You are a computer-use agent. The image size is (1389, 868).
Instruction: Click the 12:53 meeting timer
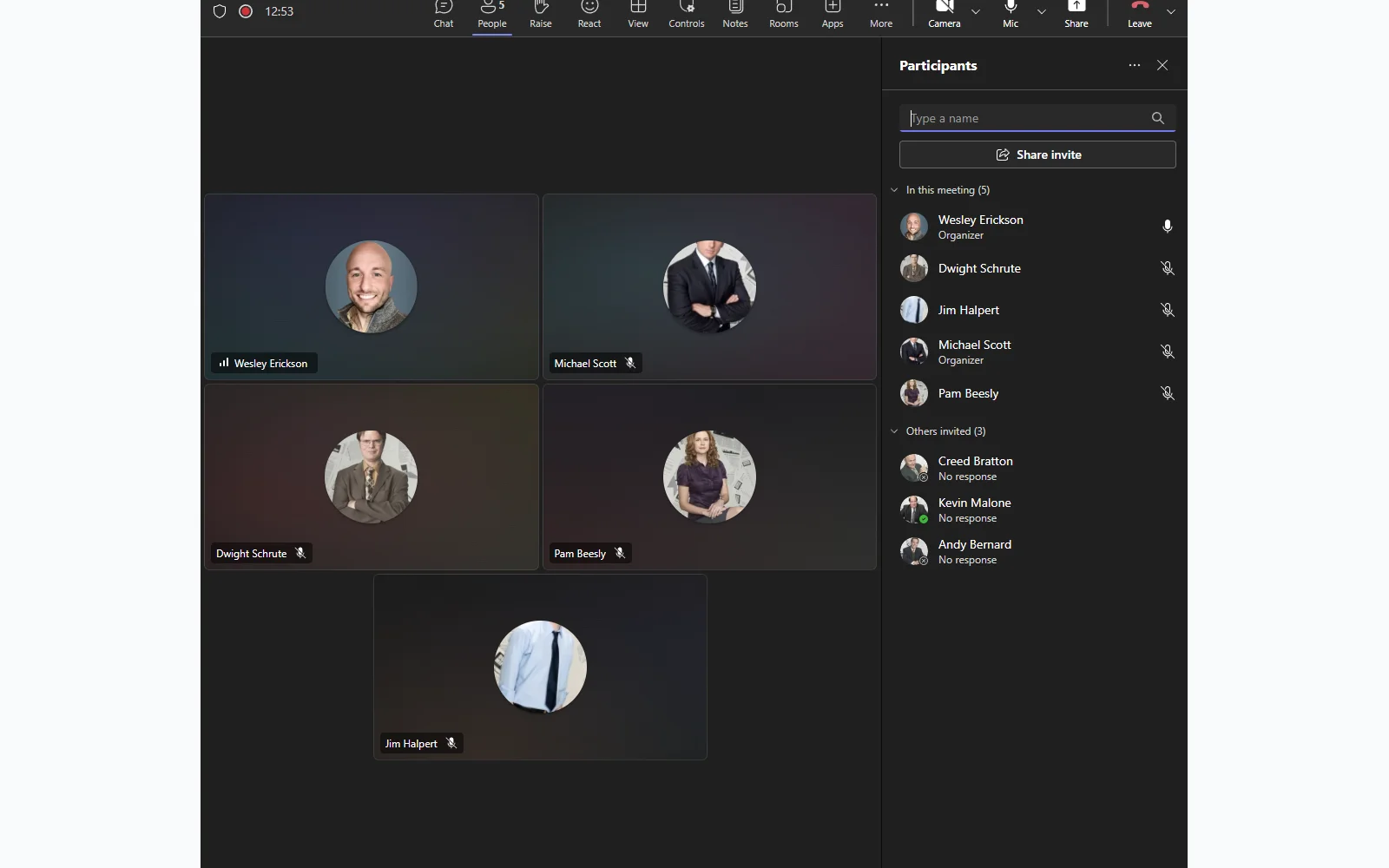pos(280,11)
